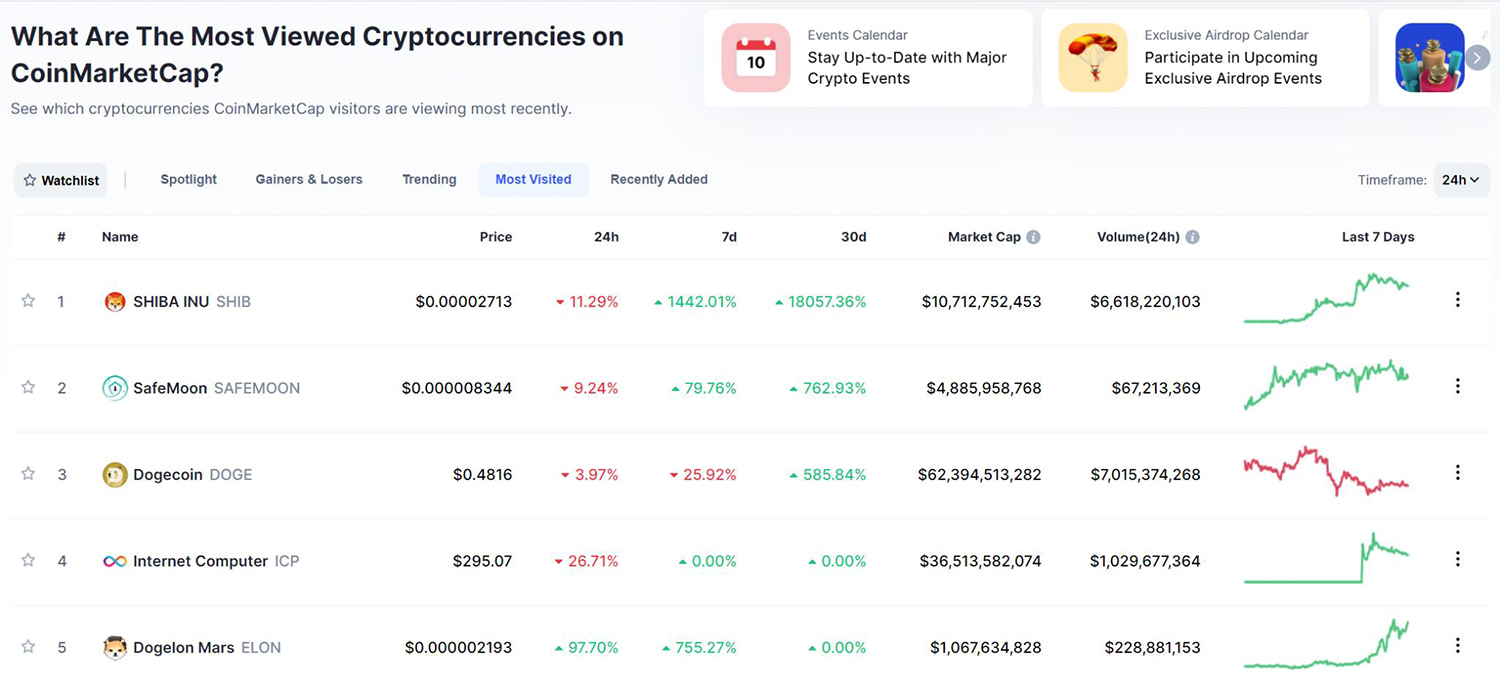Click the Dogecoin coin logo
1500x686 pixels.
(115, 474)
